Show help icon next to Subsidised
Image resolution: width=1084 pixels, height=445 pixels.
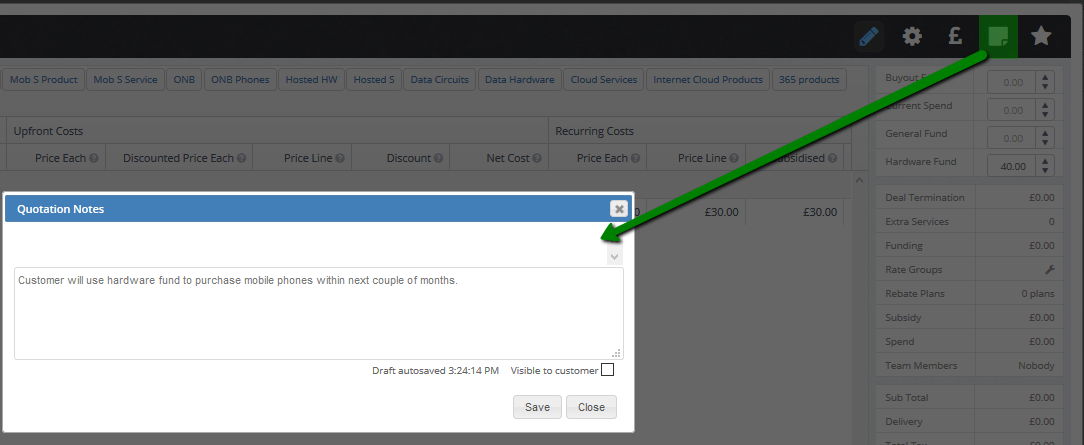pos(832,158)
